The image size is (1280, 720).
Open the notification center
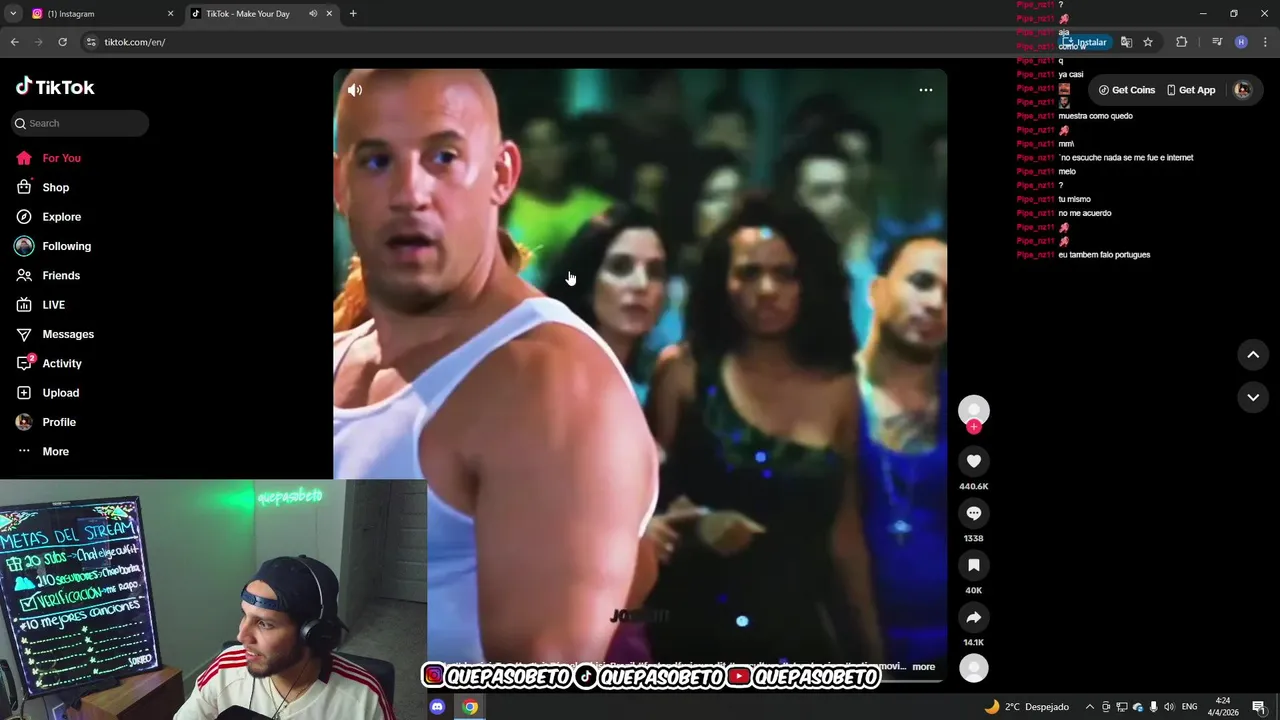(1259, 707)
